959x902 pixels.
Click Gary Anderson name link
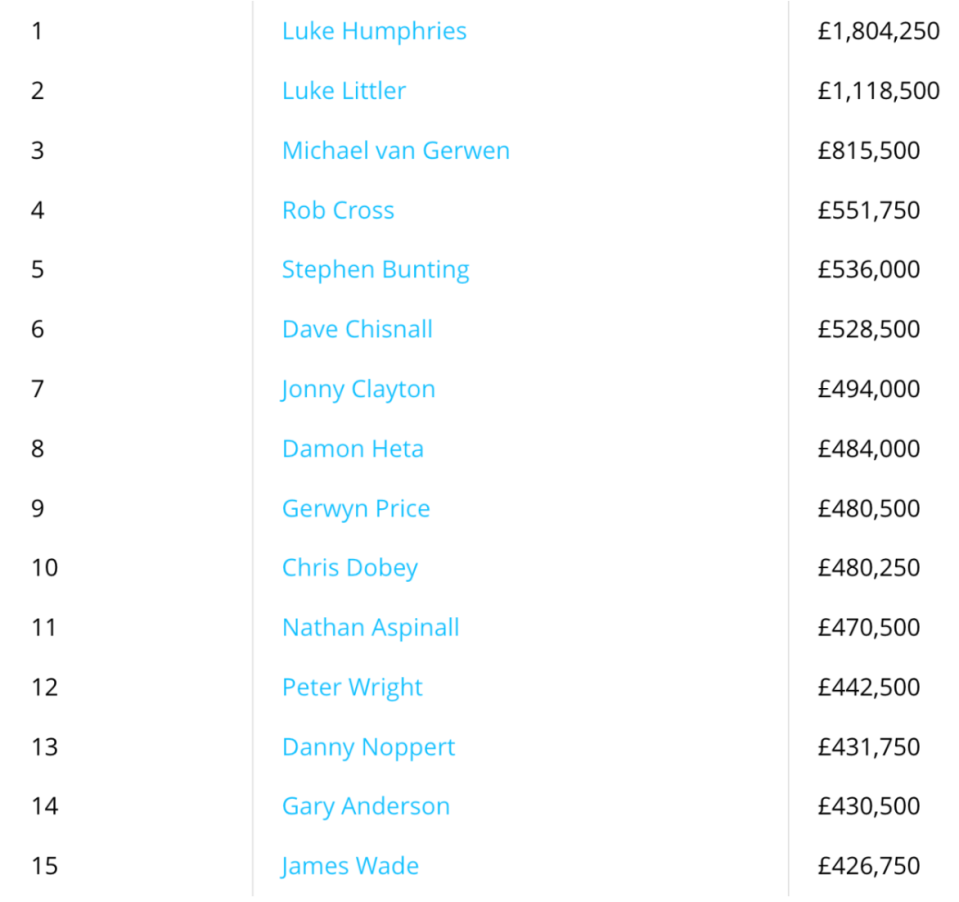pos(366,807)
